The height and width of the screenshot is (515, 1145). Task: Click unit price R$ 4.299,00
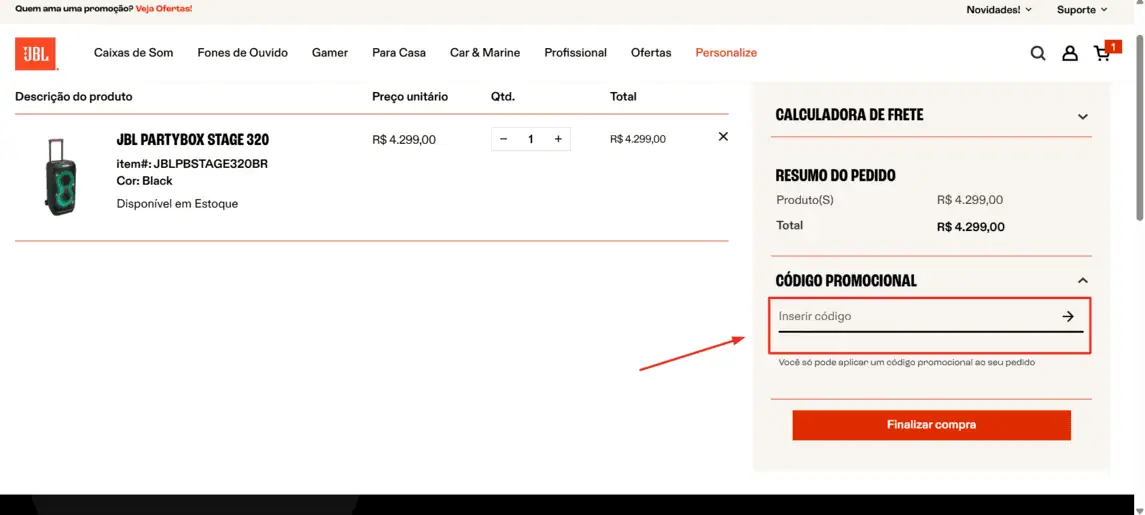tap(404, 140)
